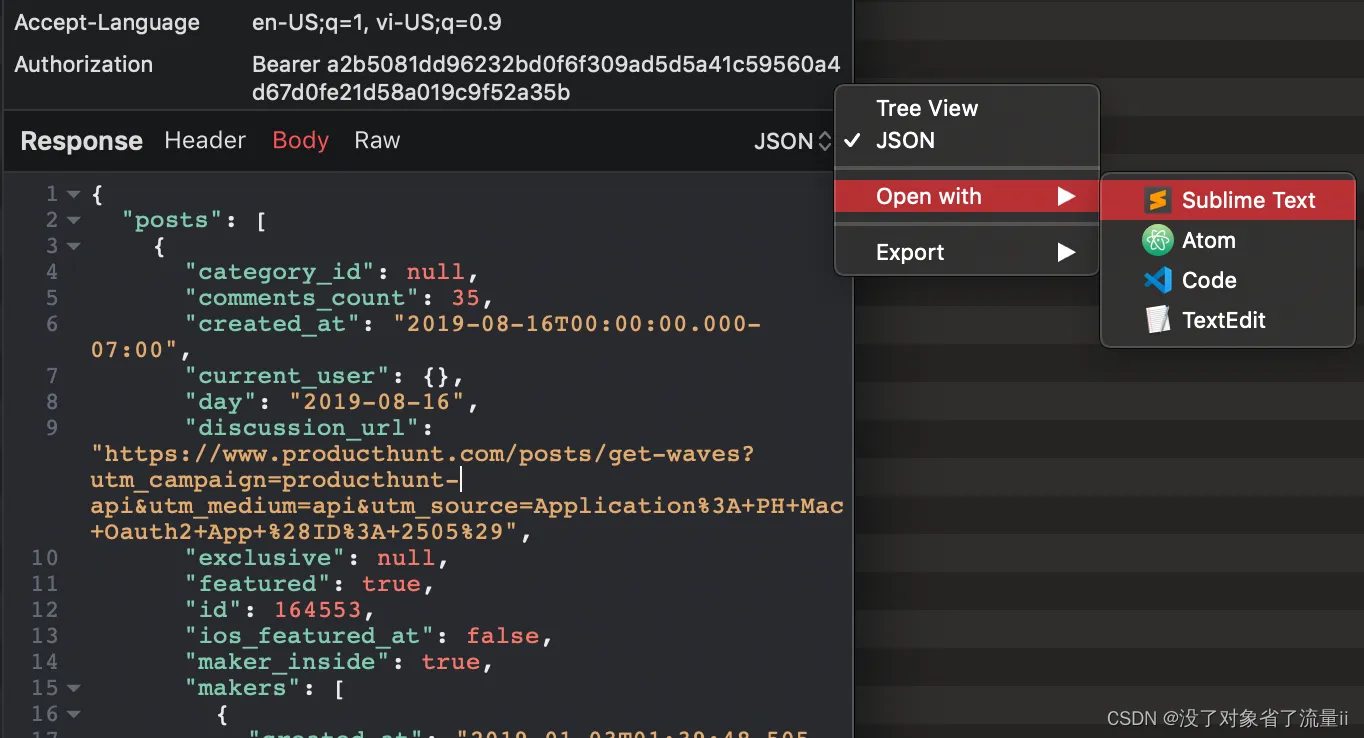Click the Response panel title
The image size is (1364, 738).
click(81, 141)
